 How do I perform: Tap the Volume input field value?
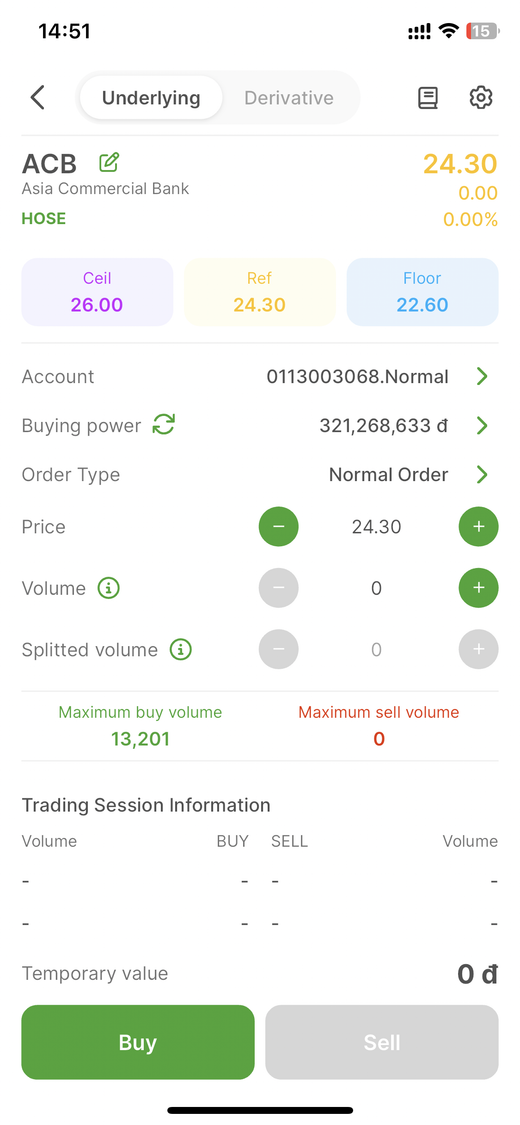[x=377, y=588]
